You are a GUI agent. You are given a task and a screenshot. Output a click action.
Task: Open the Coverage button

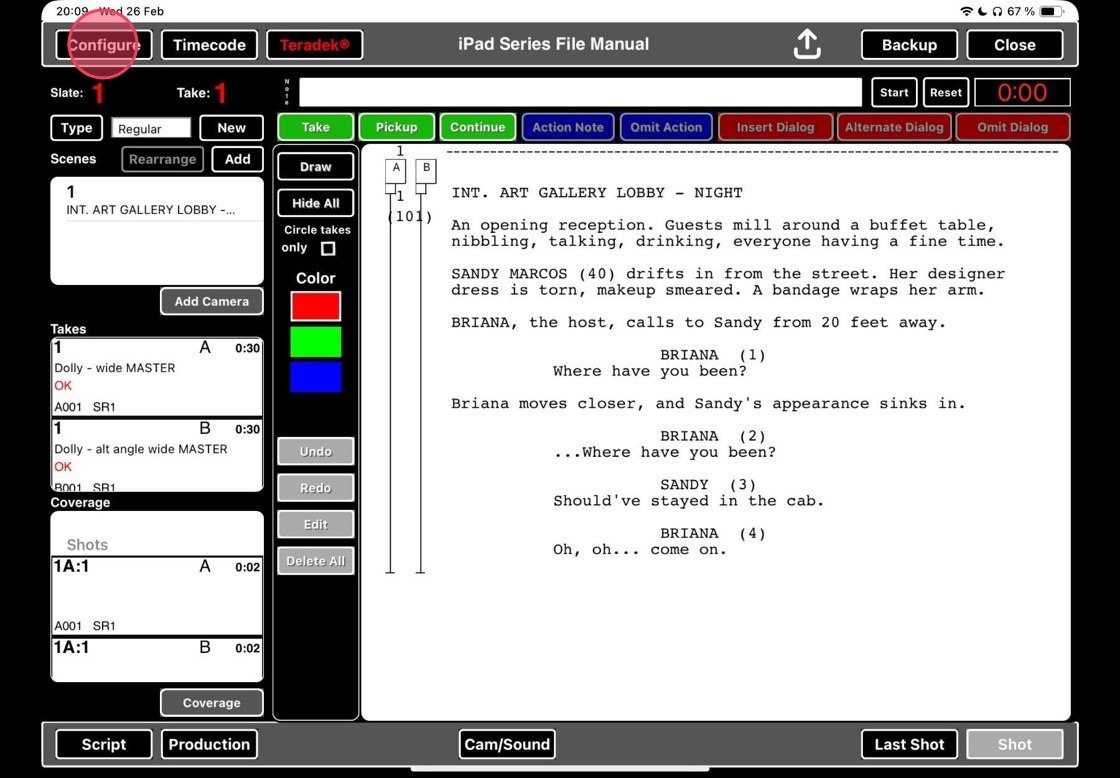211,703
